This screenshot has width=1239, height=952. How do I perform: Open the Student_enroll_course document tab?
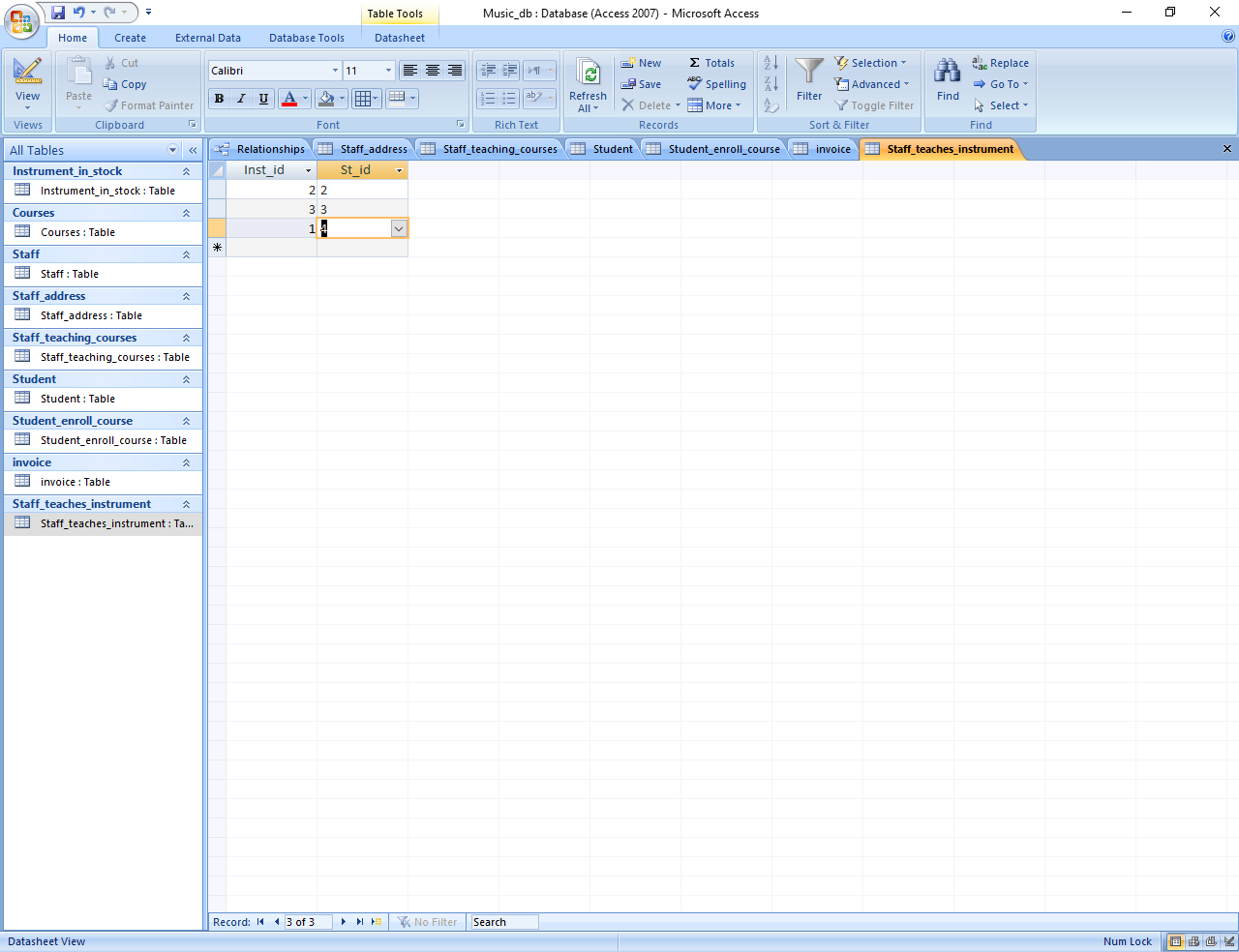click(723, 149)
